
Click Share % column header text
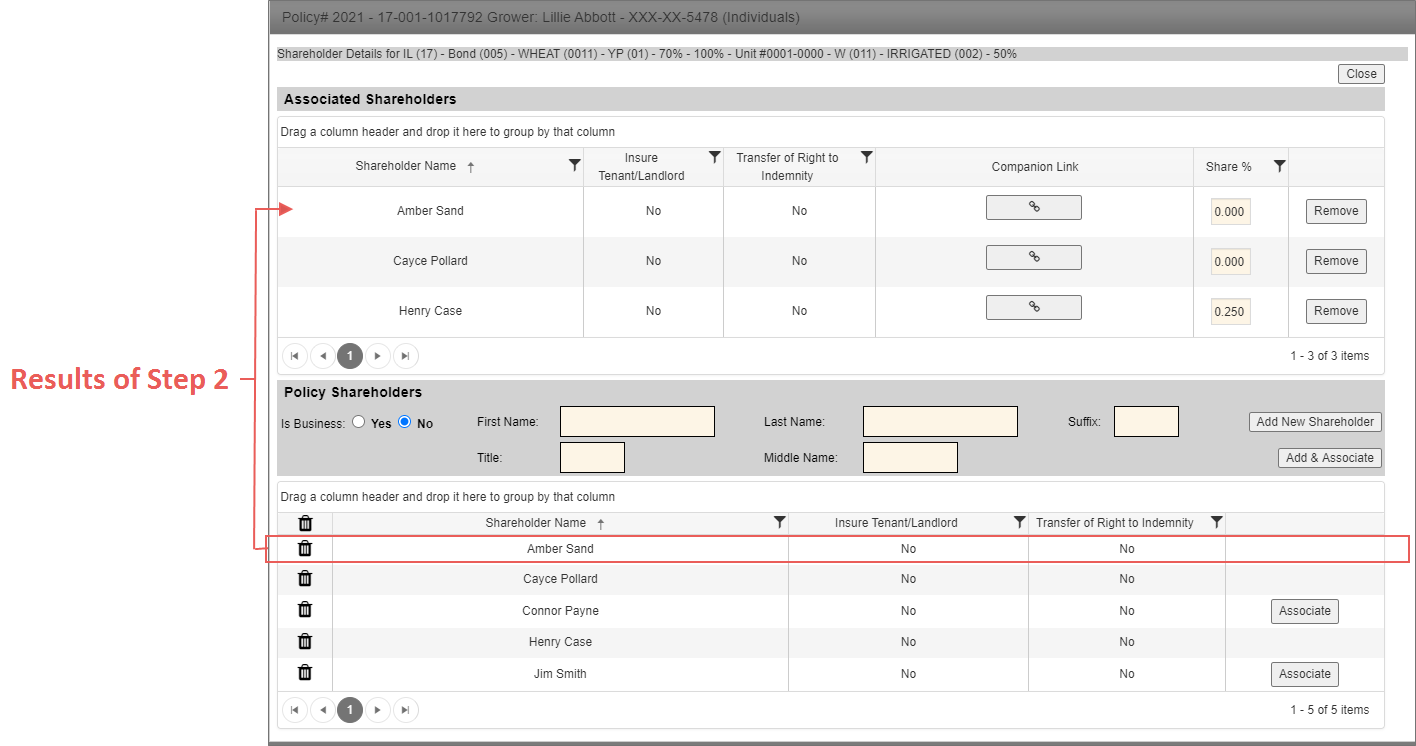coord(1229,167)
